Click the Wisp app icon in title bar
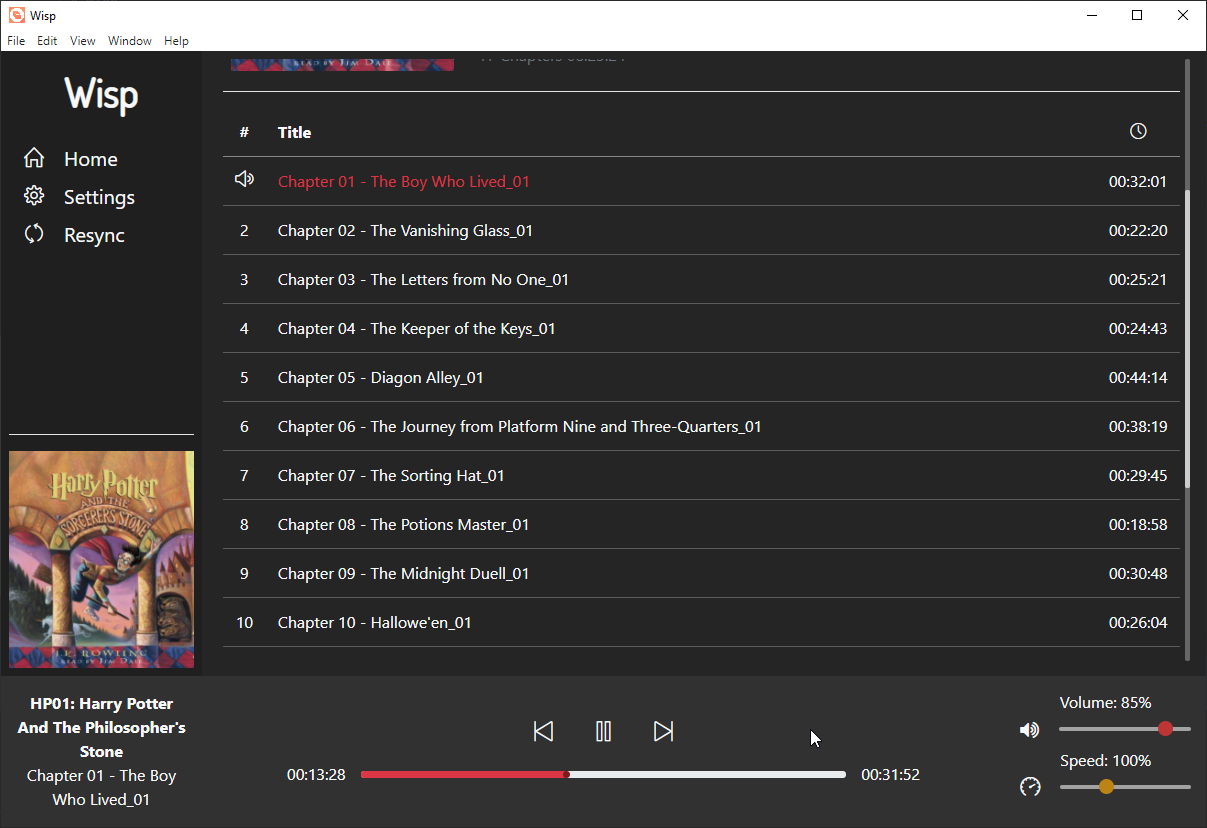This screenshot has width=1207, height=828. click(x=16, y=15)
